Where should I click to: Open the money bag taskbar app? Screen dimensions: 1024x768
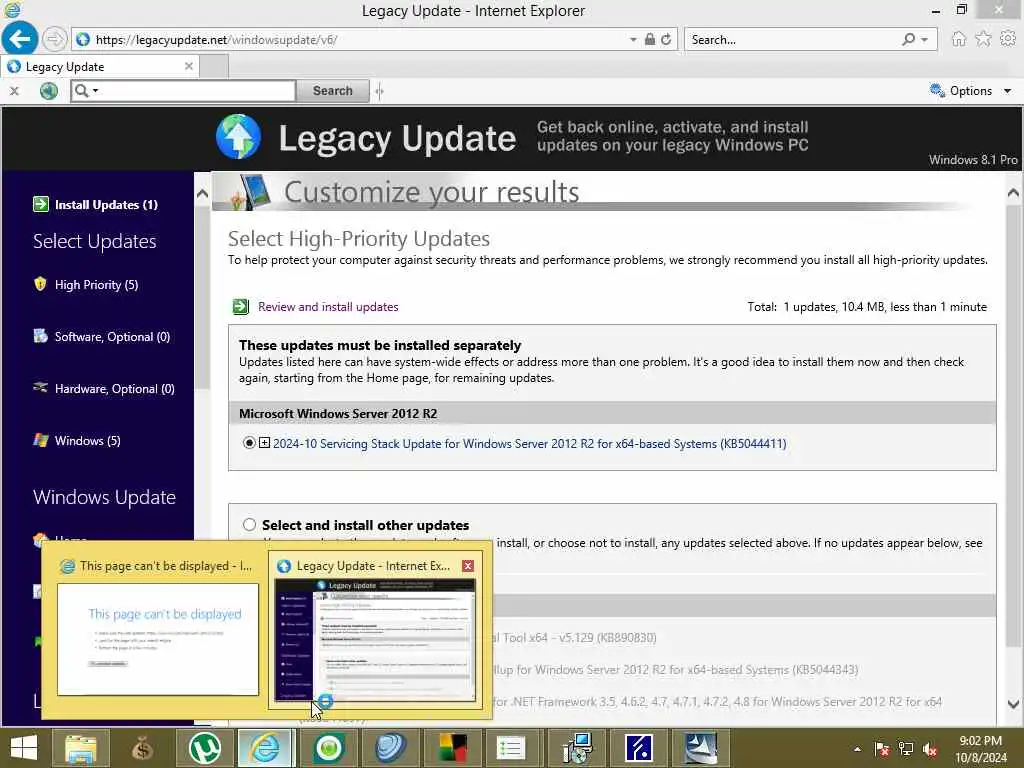pos(142,748)
